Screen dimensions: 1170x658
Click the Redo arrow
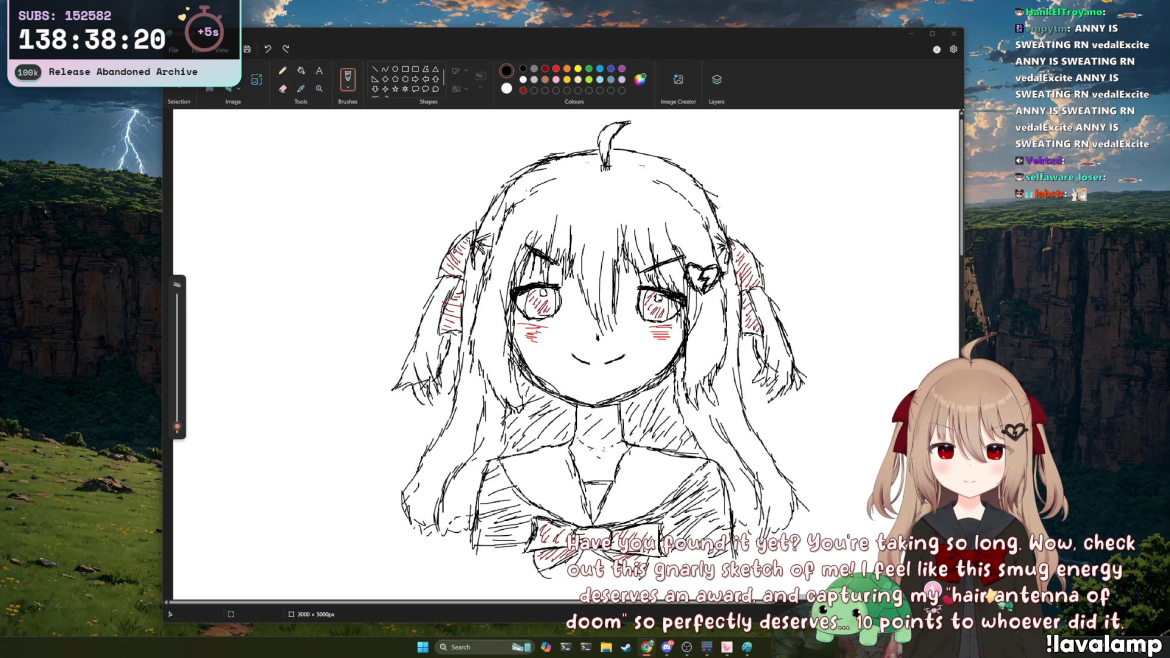pos(286,49)
